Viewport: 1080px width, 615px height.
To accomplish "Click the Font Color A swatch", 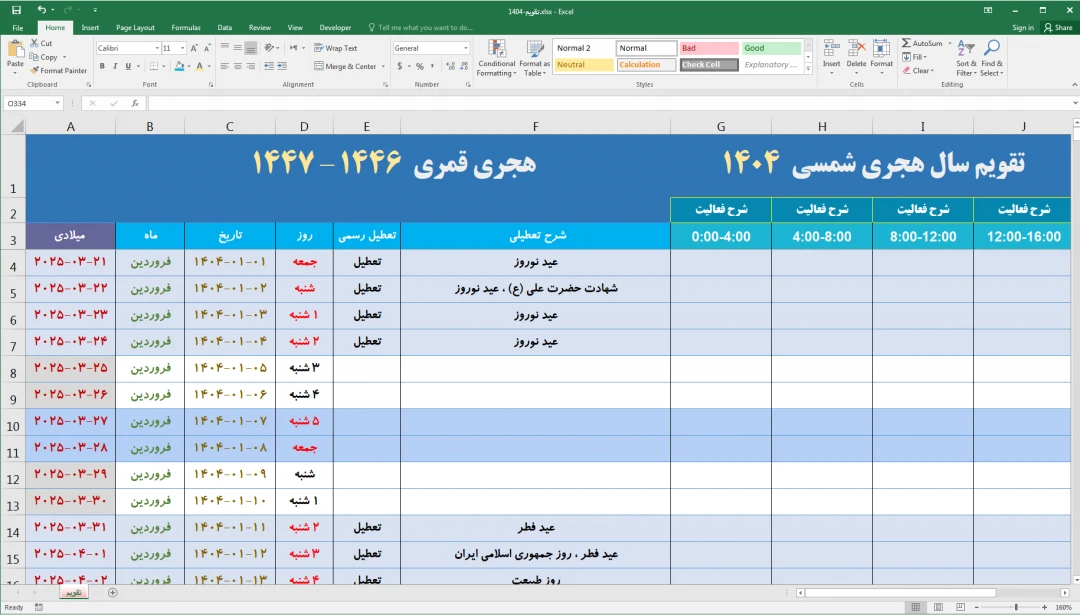I will (x=199, y=66).
